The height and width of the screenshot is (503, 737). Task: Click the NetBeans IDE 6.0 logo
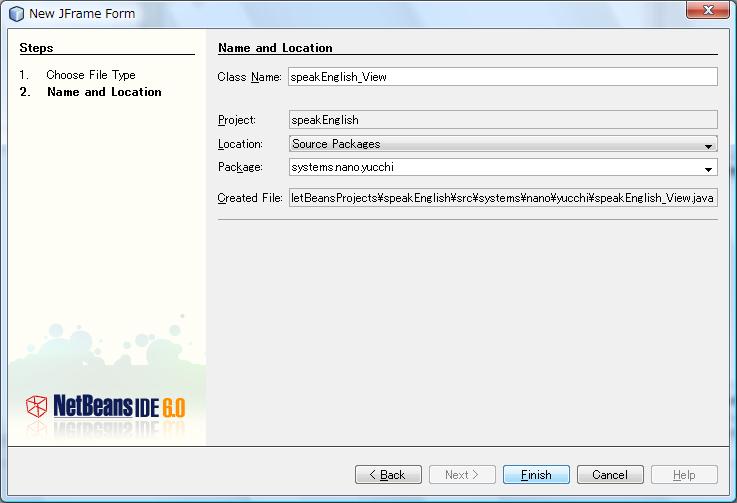tap(105, 406)
